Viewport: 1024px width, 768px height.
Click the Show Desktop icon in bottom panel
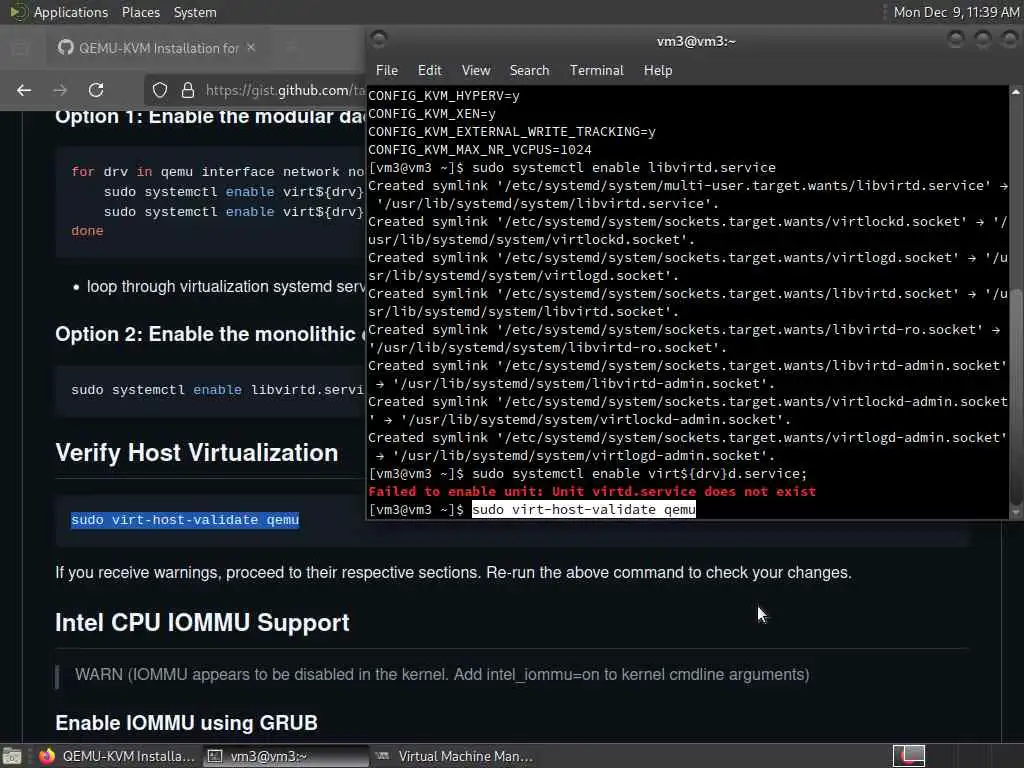[x=12, y=756]
